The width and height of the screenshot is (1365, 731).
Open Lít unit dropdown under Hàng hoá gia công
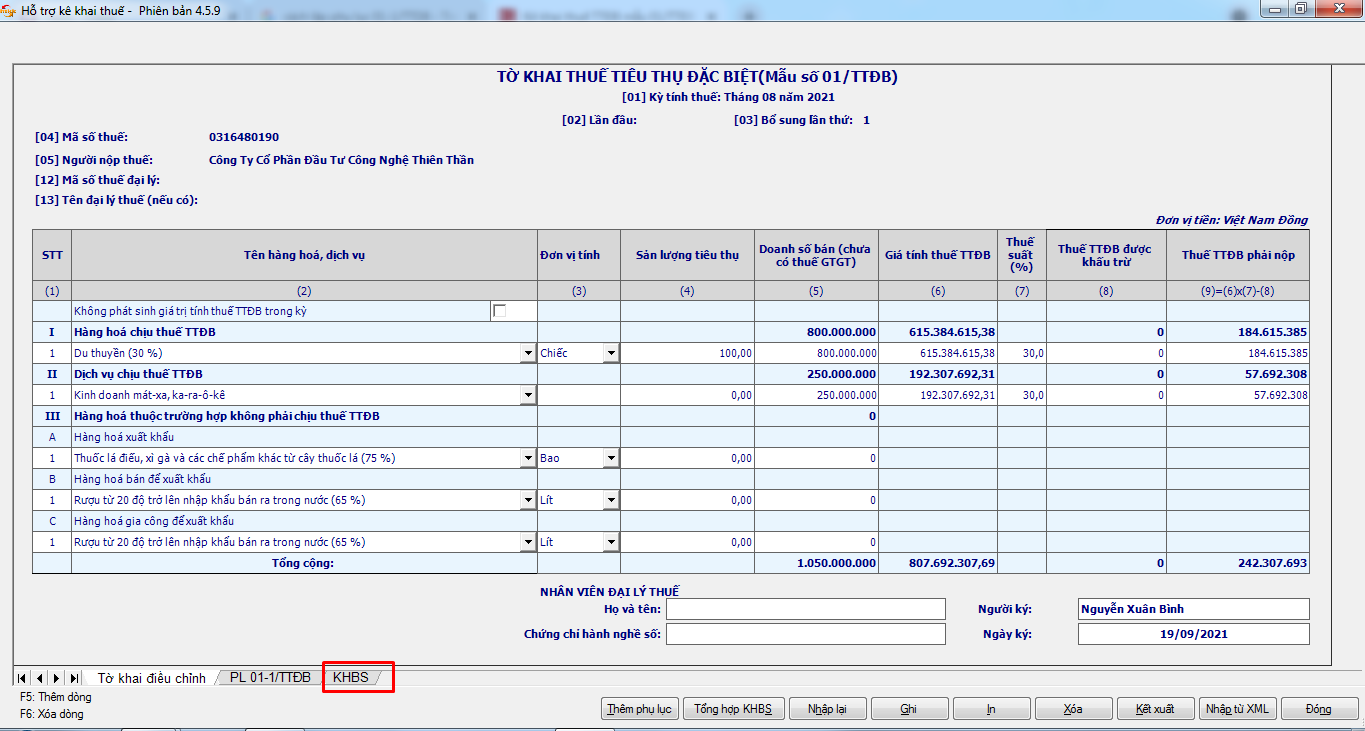coord(611,542)
